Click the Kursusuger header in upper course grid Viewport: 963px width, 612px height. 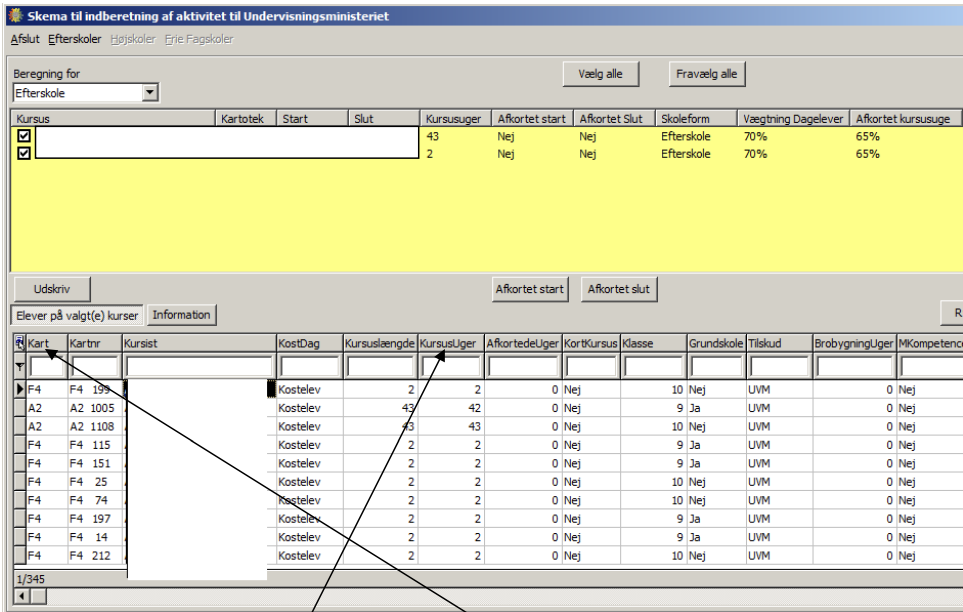[x=455, y=119]
